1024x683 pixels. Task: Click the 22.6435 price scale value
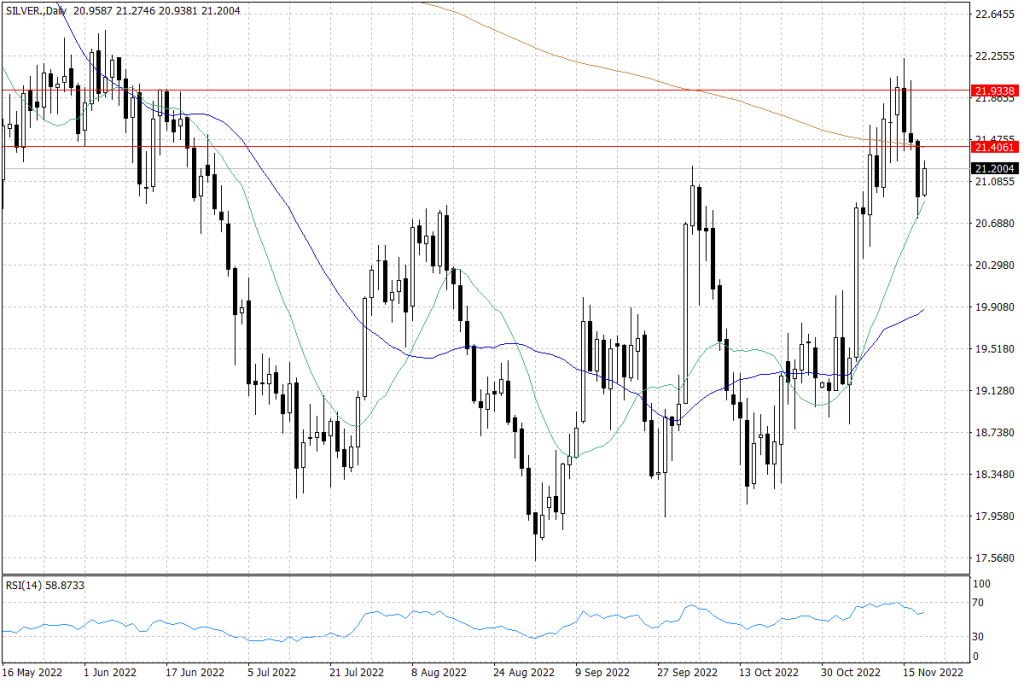[x=994, y=14]
